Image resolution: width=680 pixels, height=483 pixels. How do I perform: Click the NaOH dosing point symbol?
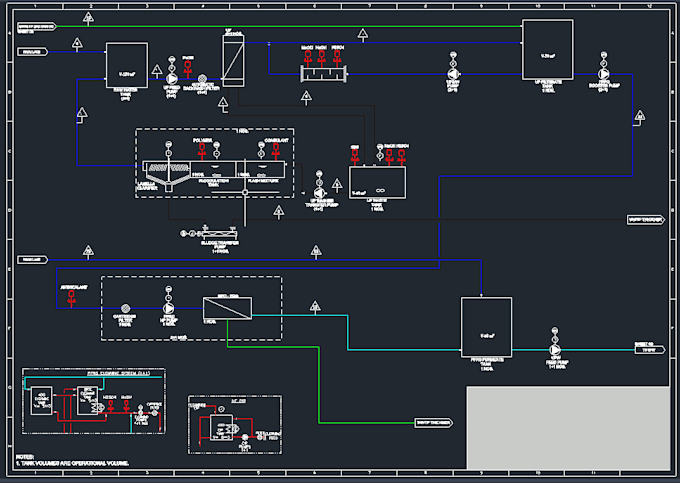point(322,58)
